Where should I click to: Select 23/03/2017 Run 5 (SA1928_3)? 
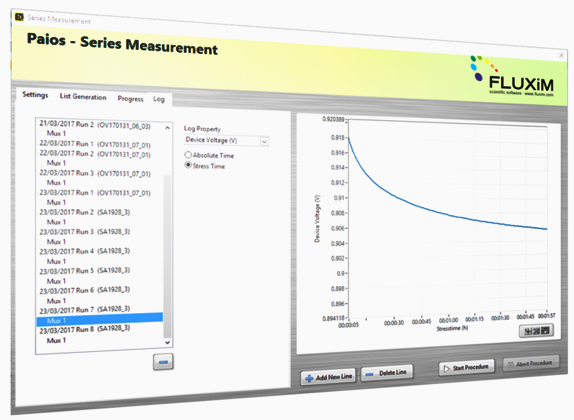click(85, 271)
